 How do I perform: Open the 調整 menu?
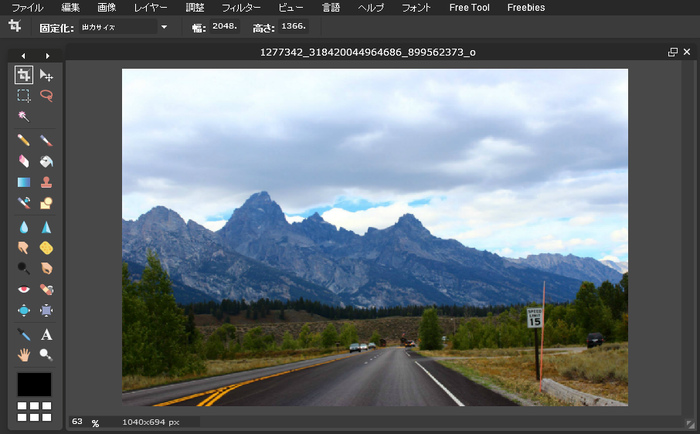coord(195,8)
